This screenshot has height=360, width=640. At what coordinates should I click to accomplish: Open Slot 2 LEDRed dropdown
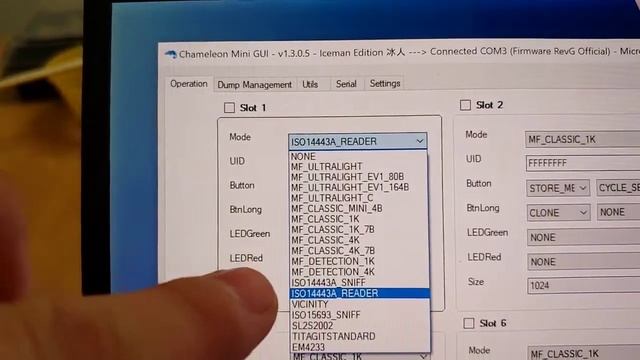[x=584, y=262]
